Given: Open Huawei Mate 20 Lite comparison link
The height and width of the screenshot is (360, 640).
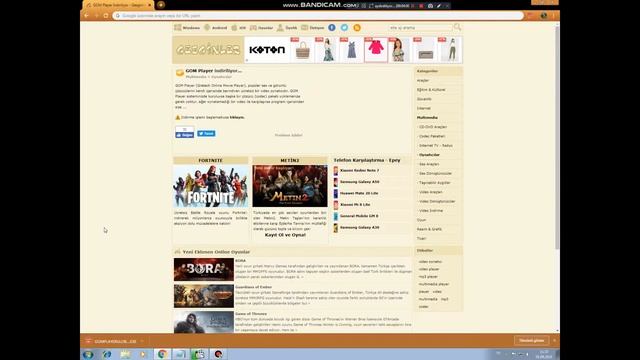Looking at the screenshot, I should [x=359, y=193].
